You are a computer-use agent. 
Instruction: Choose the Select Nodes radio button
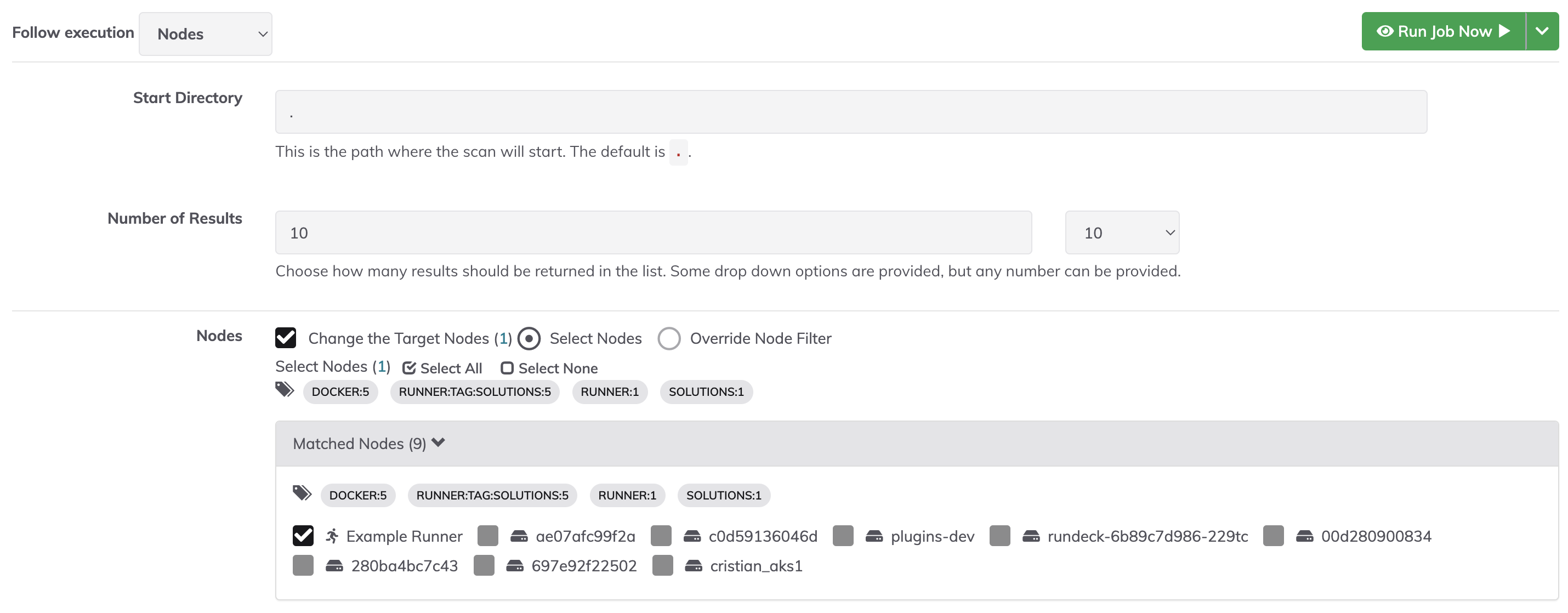pos(529,338)
